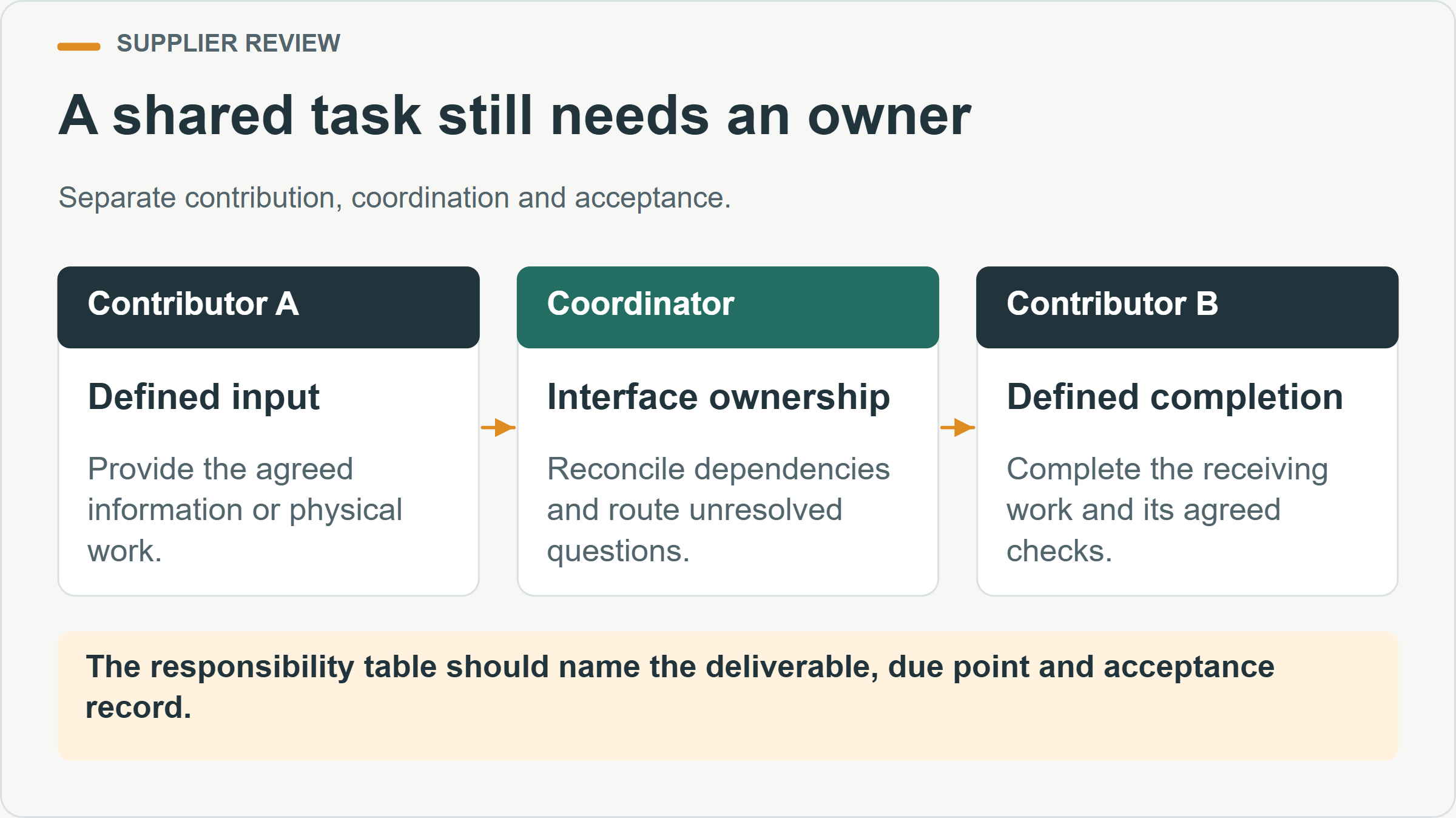The height and width of the screenshot is (818, 1456).
Task: Select the 'Defined input' heading
Action: pos(203,397)
